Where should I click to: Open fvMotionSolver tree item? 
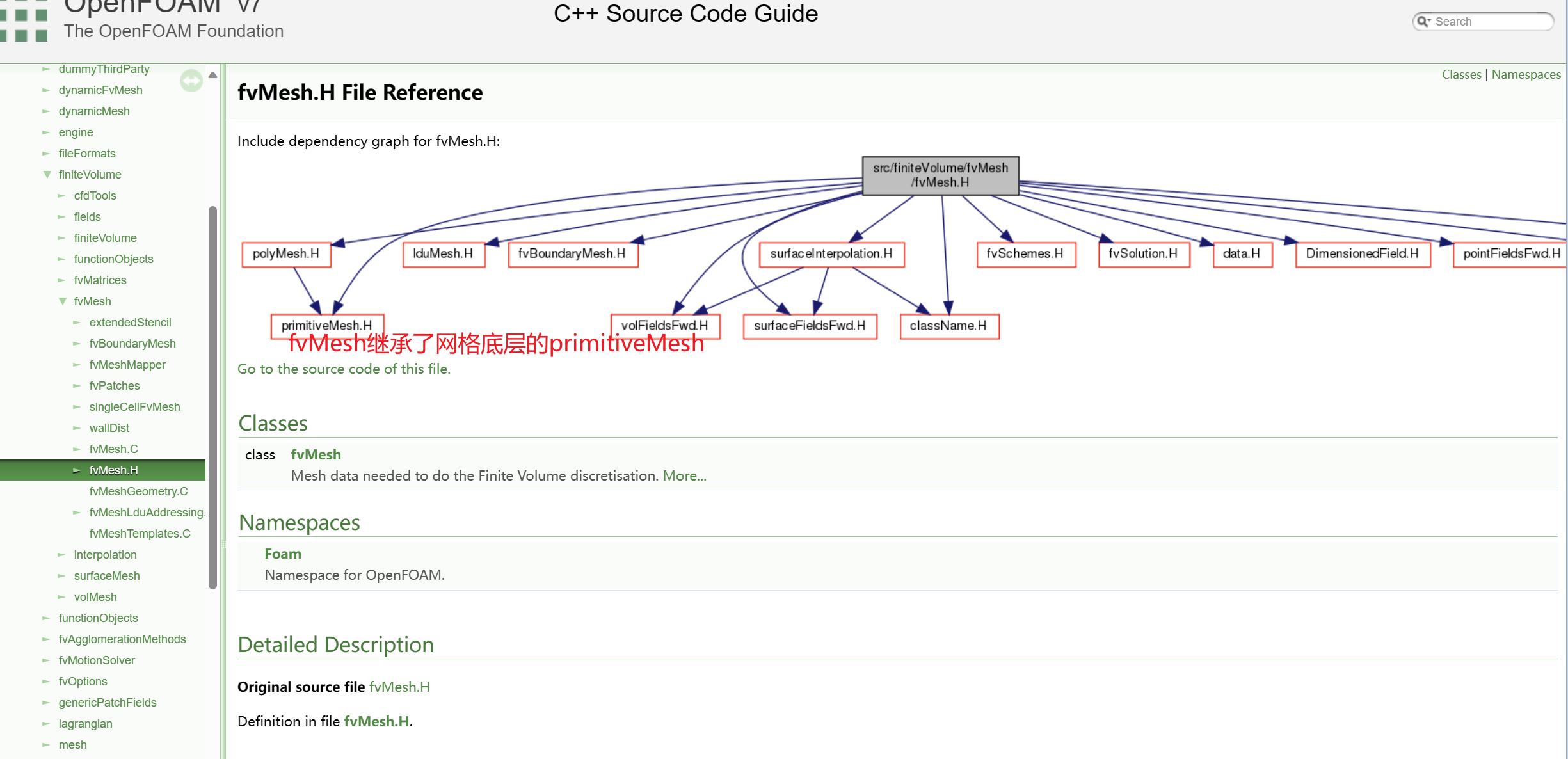point(97,660)
